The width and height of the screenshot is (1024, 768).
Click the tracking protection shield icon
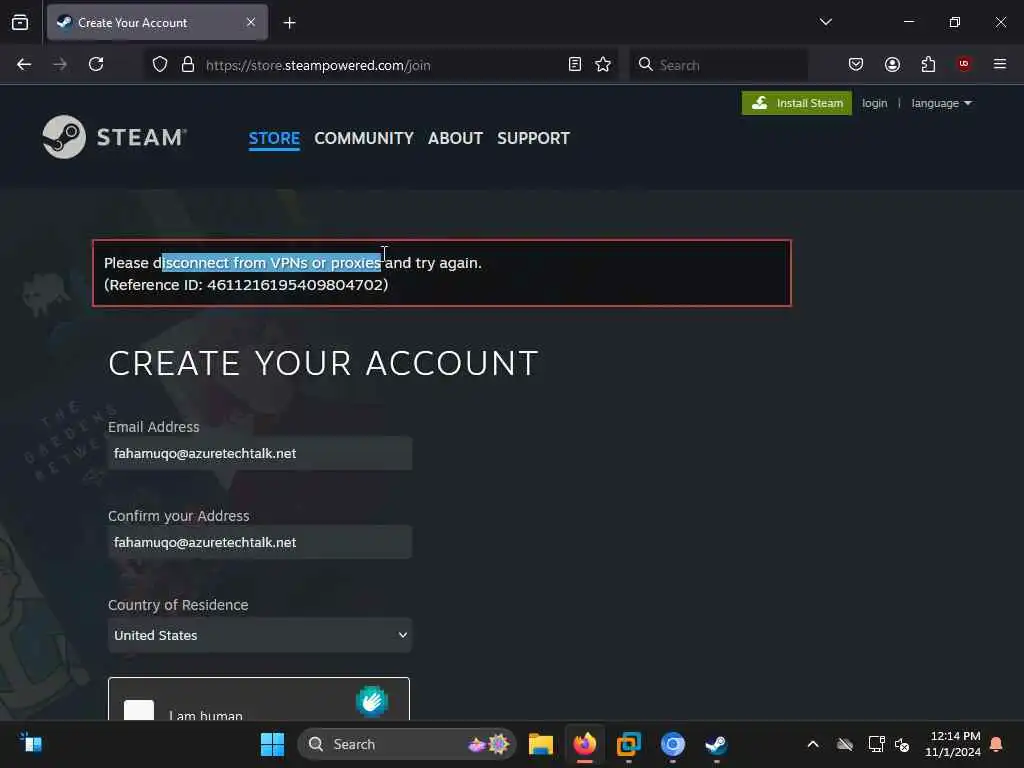[x=160, y=65]
